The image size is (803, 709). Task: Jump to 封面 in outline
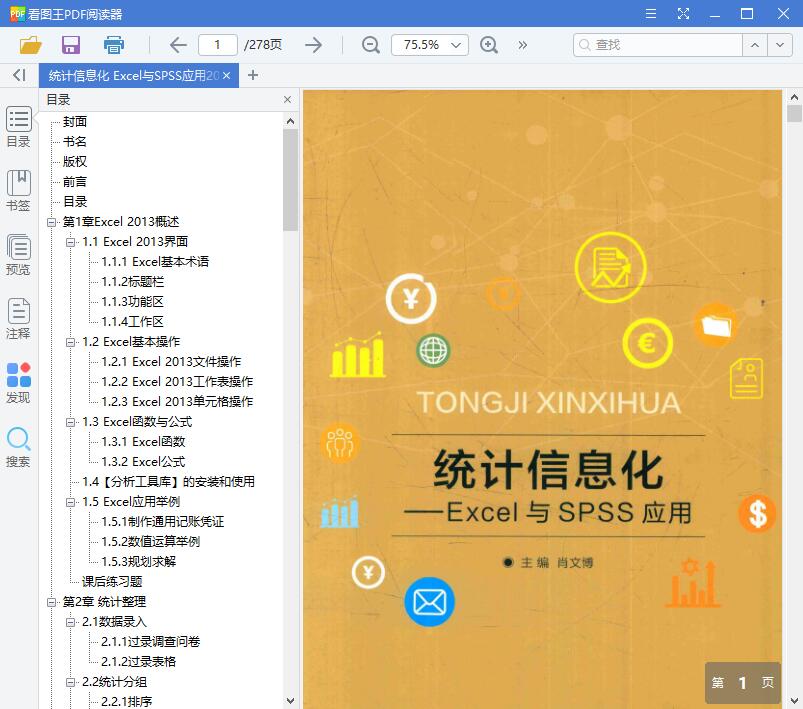(75, 121)
